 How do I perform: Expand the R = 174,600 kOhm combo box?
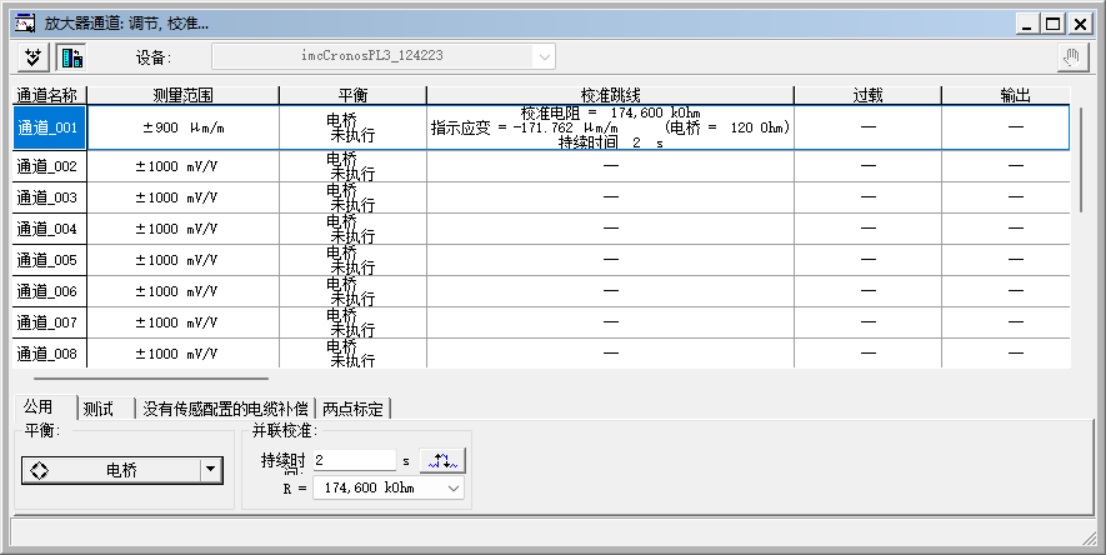click(x=455, y=487)
